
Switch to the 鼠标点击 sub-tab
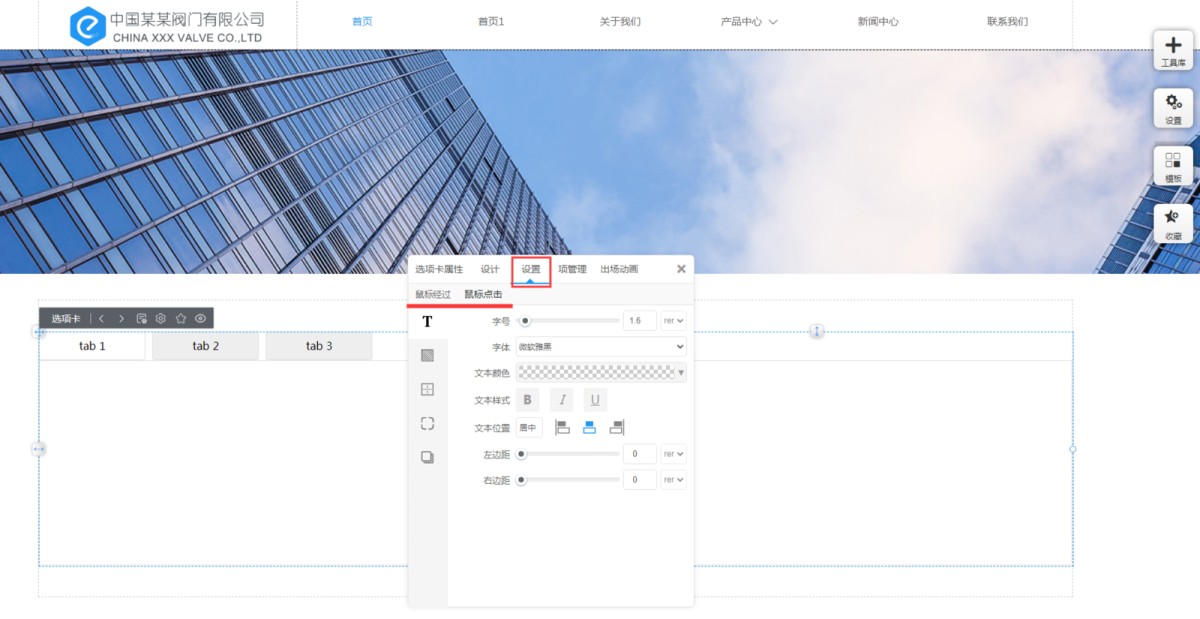point(483,294)
